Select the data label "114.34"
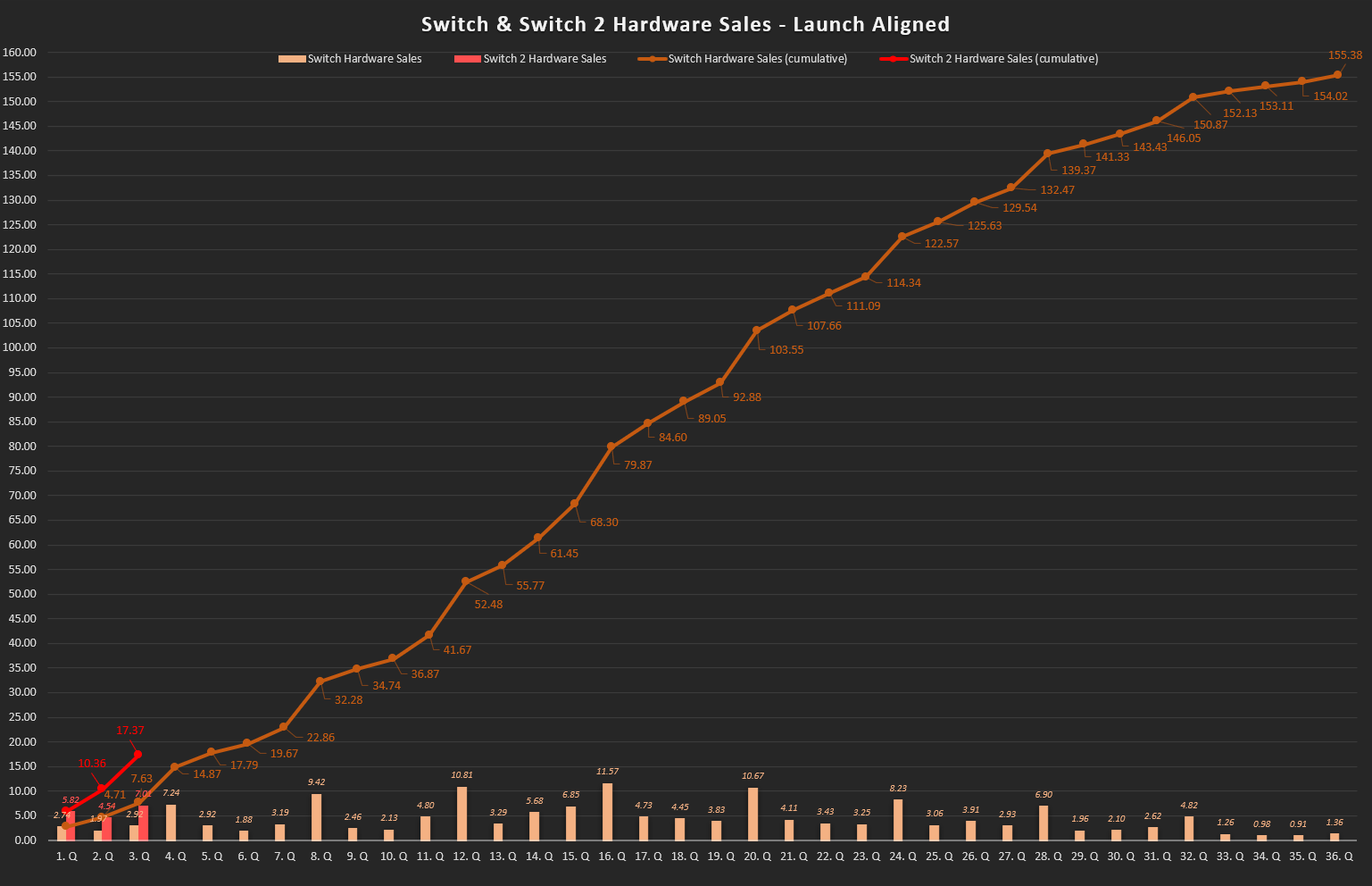This screenshot has width=1372, height=886. point(903,283)
